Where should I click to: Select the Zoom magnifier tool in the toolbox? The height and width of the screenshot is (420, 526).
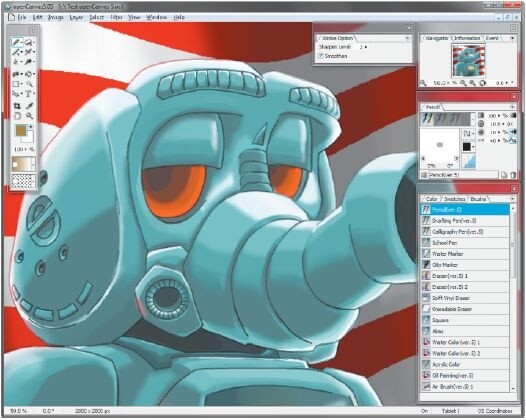pos(29,116)
